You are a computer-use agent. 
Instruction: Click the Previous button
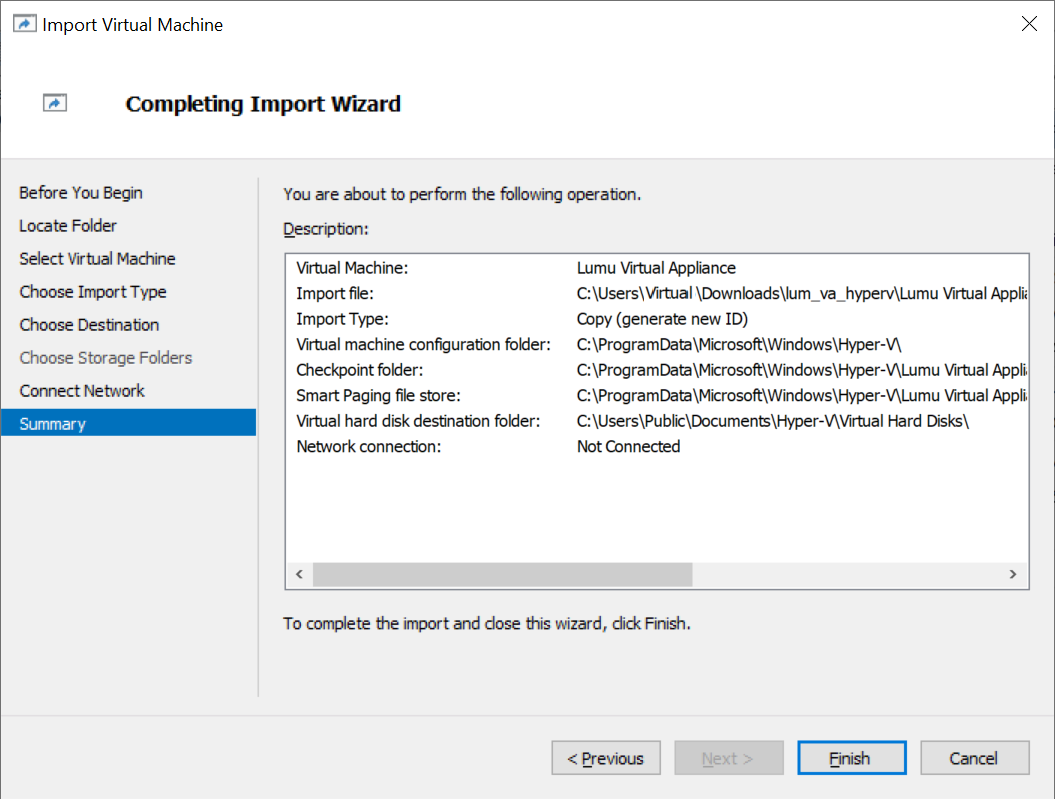pos(605,758)
